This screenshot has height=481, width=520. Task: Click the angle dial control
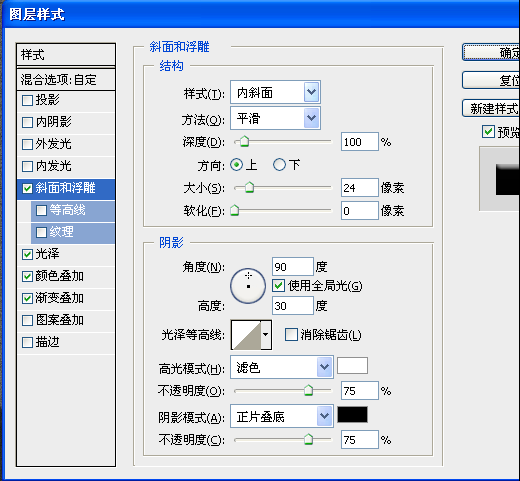click(248, 286)
